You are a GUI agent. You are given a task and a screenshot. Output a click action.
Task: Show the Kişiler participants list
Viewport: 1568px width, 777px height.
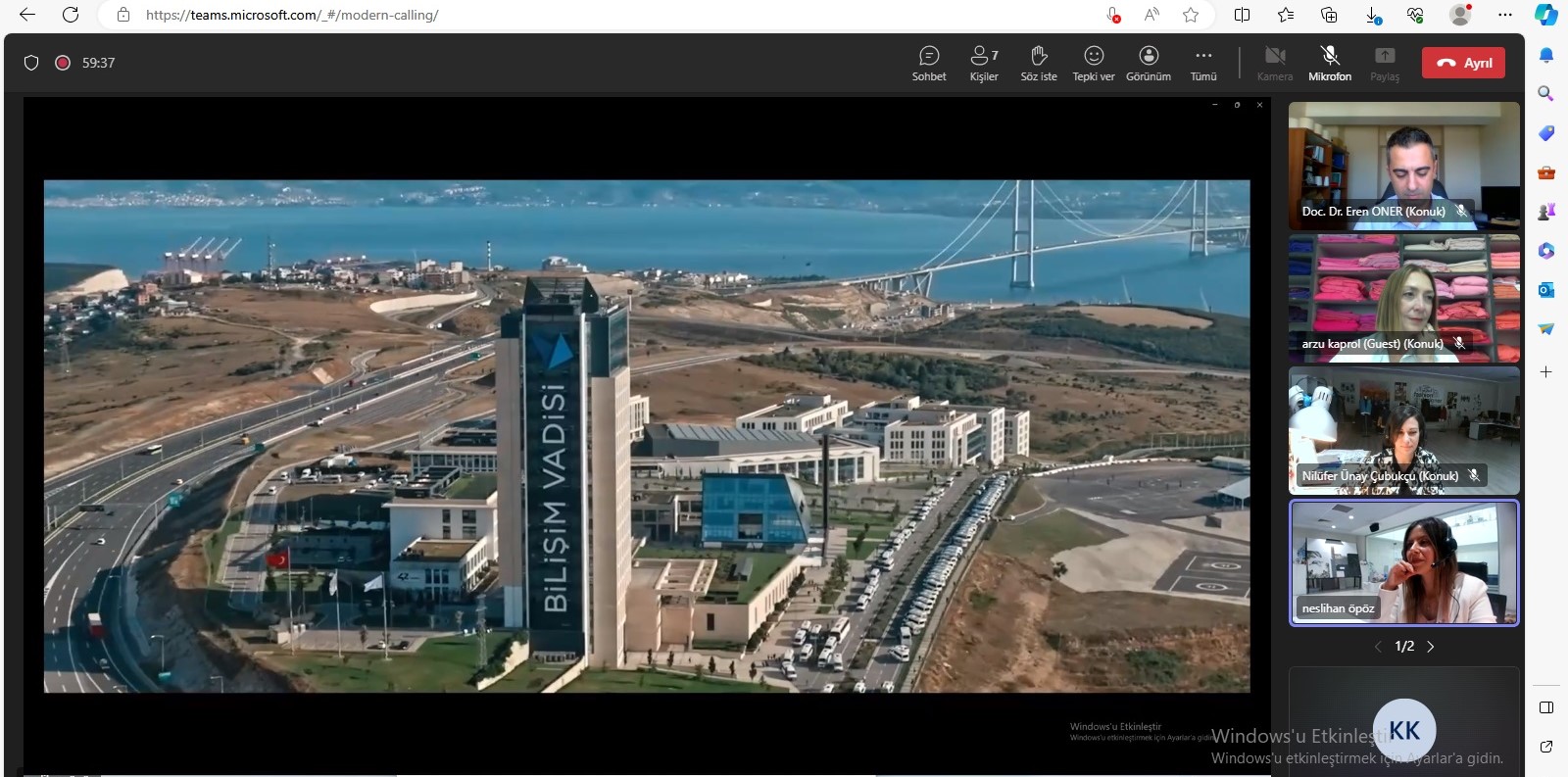pyautogui.click(x=983, y=63)
